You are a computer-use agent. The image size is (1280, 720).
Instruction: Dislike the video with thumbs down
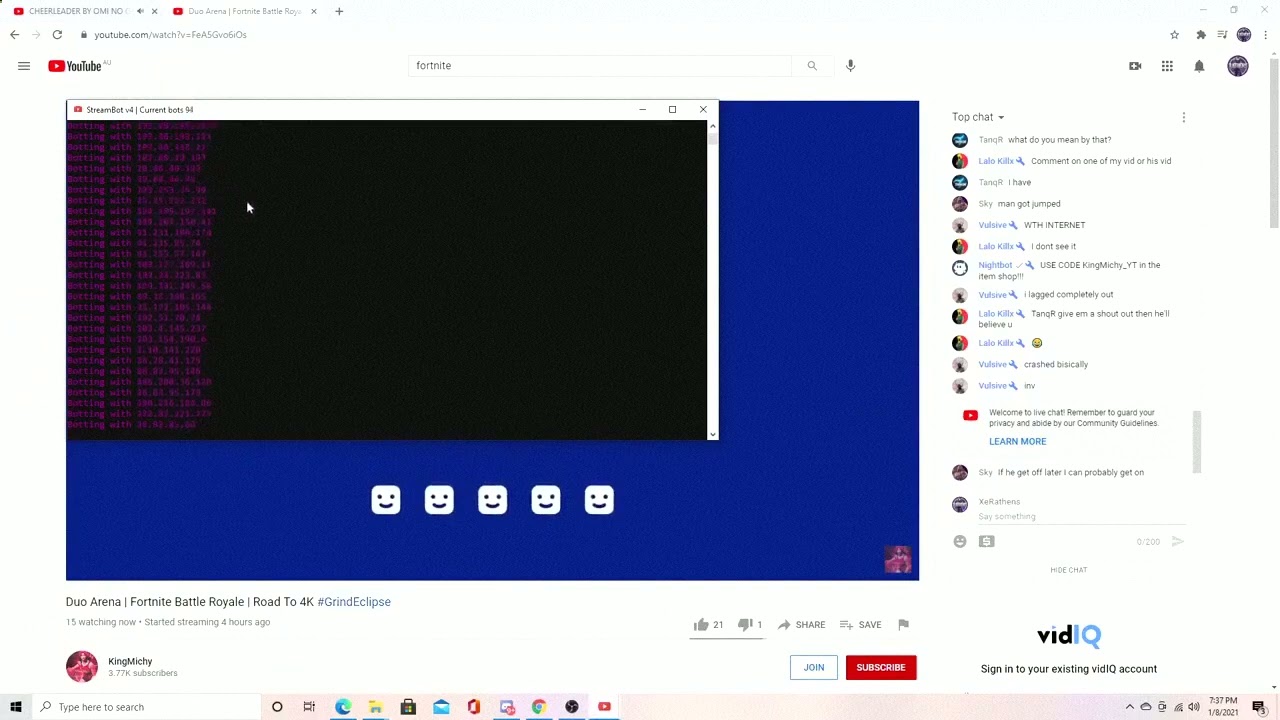(x=745, y=625)
